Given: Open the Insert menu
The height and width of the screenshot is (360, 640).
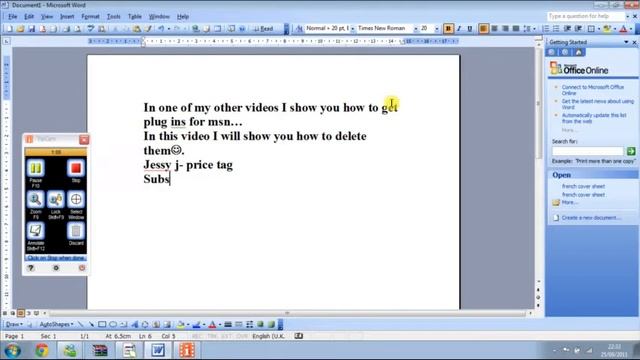Looking at the screenshot, I should (67, 17).
